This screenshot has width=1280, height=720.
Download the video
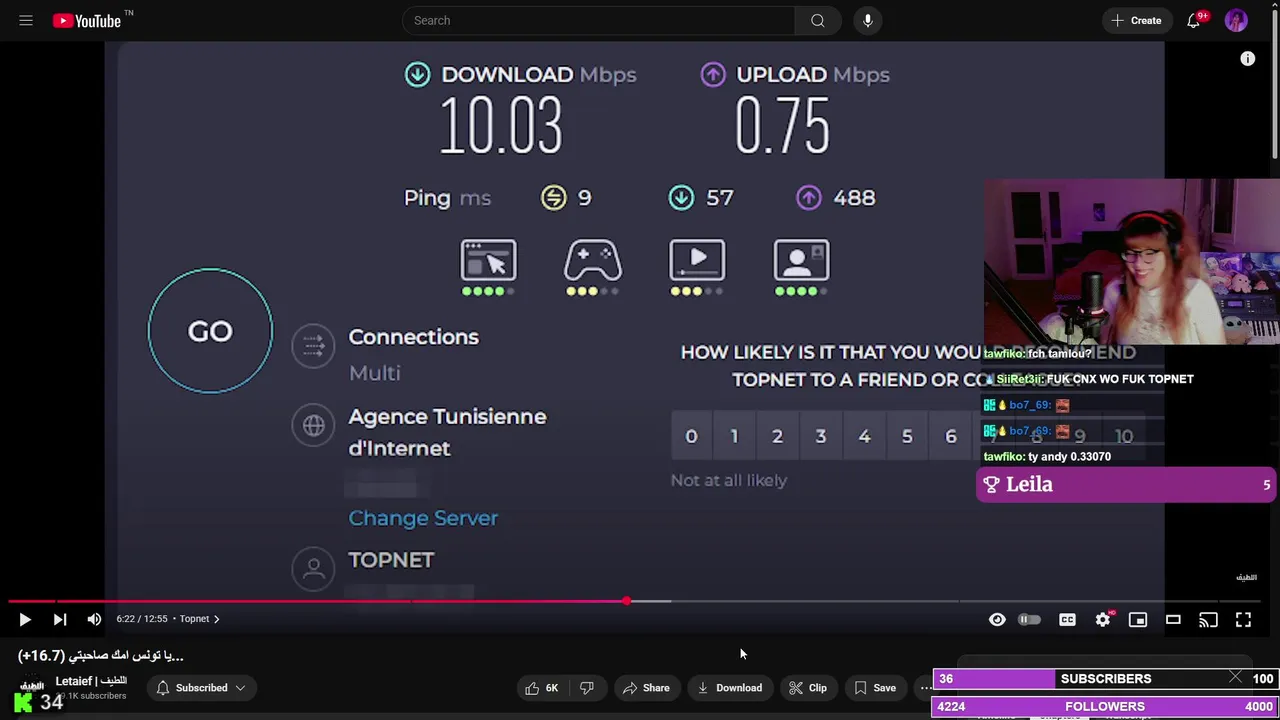pyautogui.click(x=729, y=688)
